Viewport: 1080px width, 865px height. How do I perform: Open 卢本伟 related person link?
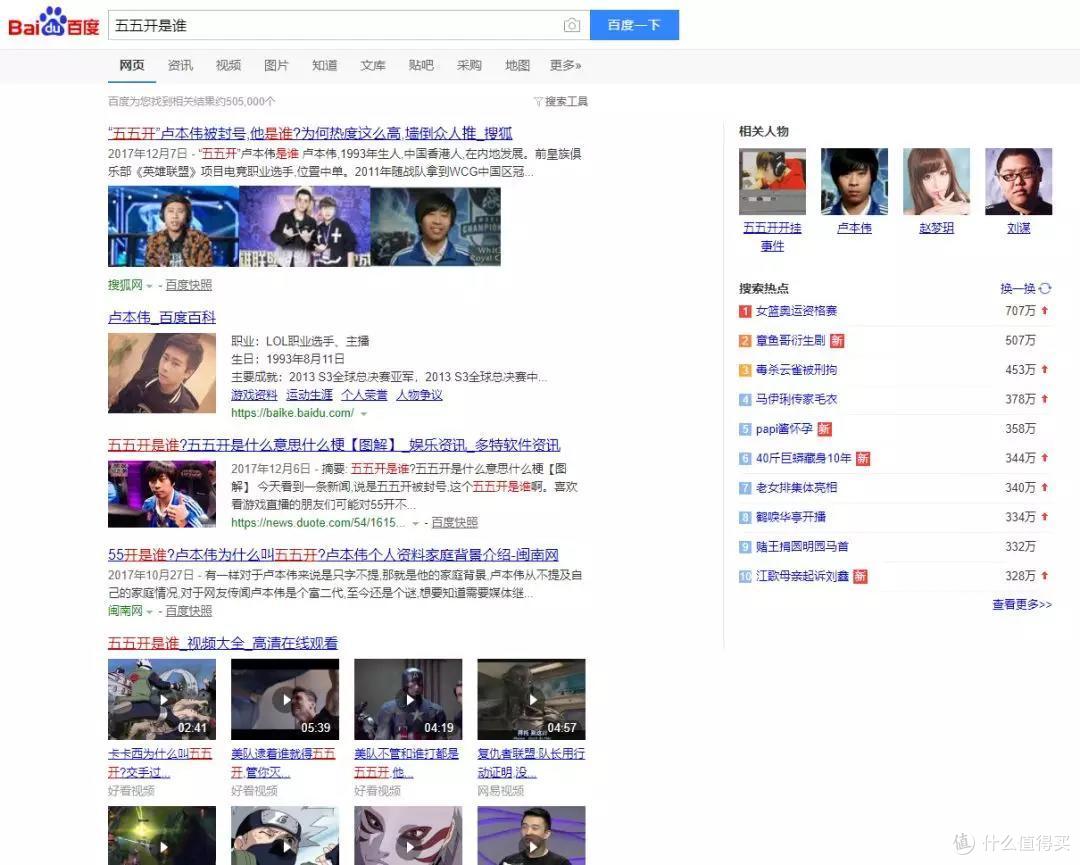(x=854, y=228)
